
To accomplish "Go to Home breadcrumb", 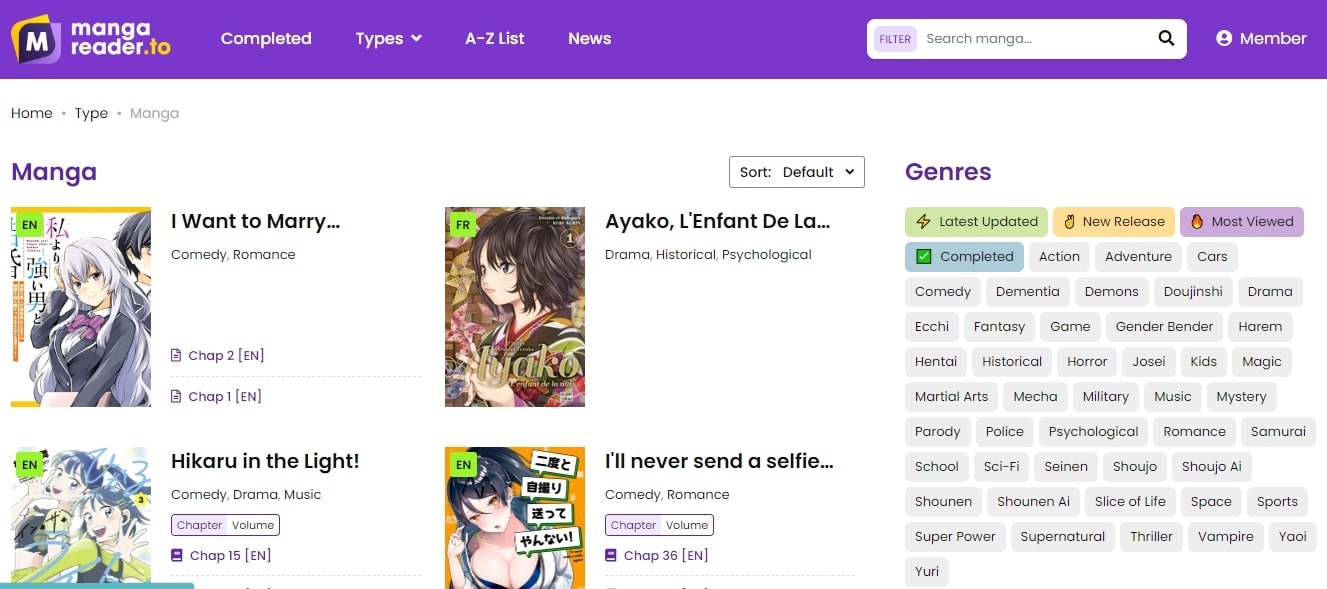I will (x=32, y=114).
